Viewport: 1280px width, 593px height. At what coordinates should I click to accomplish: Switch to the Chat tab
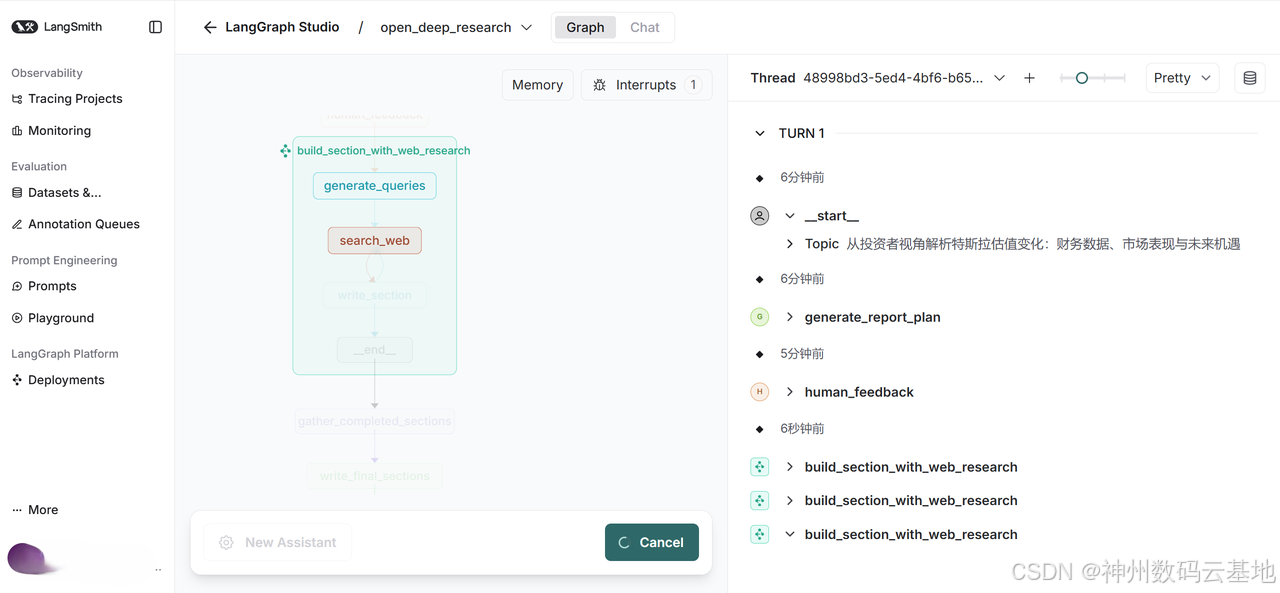645,27
